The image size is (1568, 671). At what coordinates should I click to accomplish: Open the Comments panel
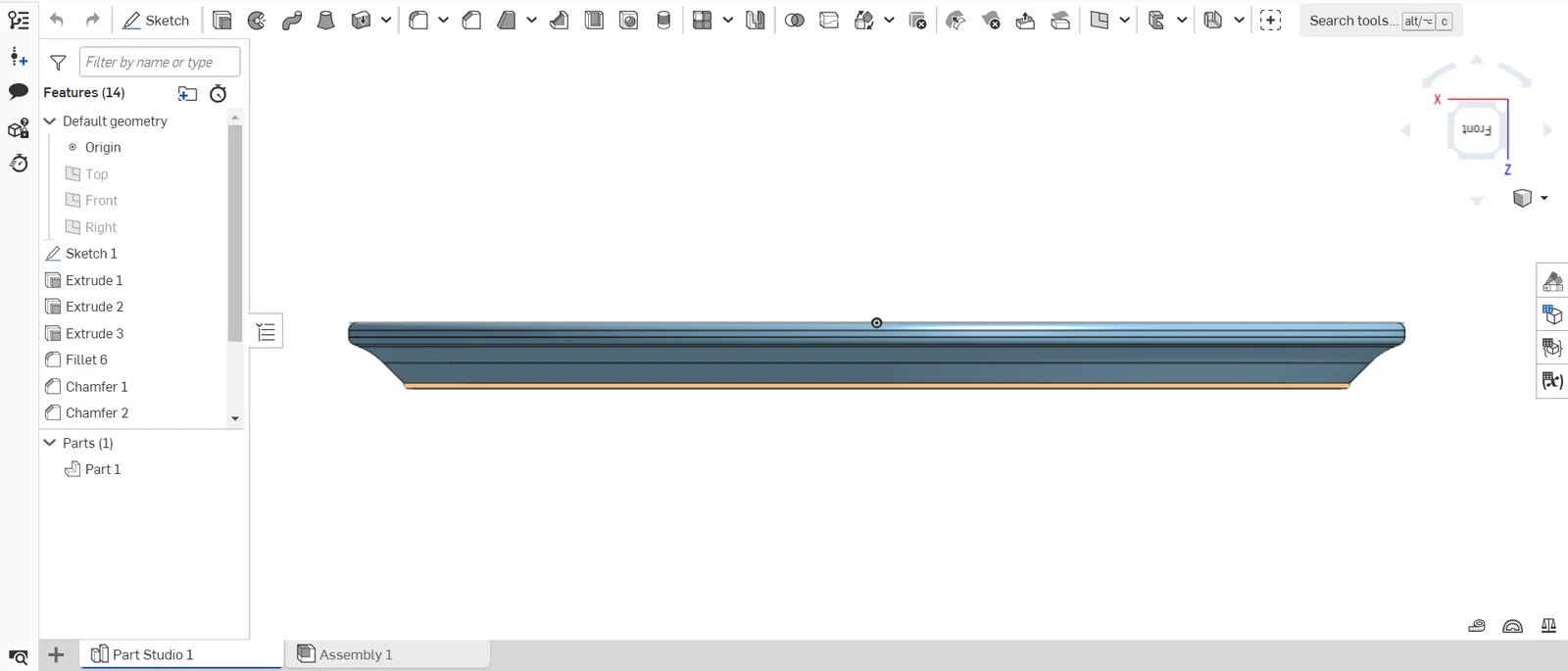click(x=19, y=92)
